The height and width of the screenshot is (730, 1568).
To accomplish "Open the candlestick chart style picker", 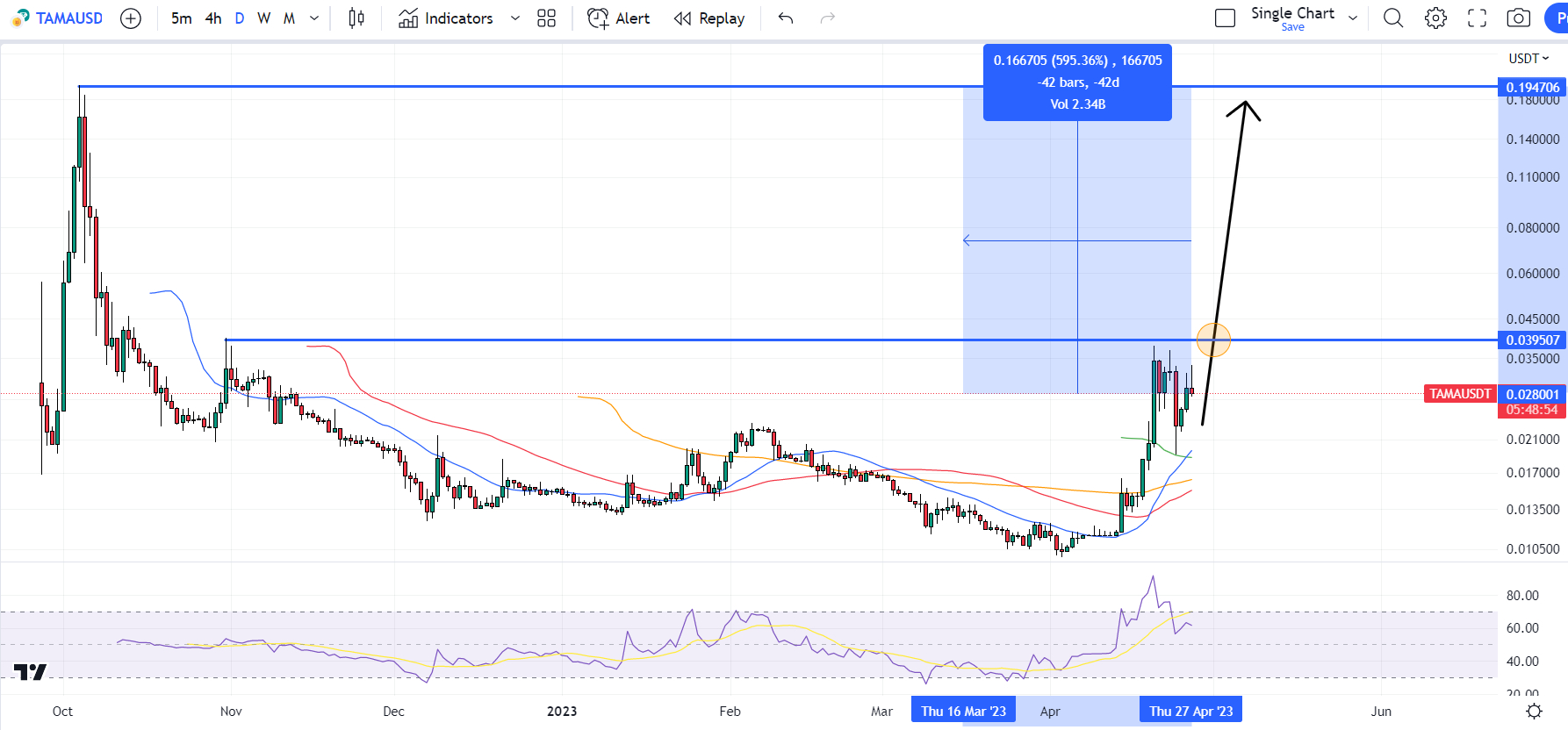I will pos(356,18).
